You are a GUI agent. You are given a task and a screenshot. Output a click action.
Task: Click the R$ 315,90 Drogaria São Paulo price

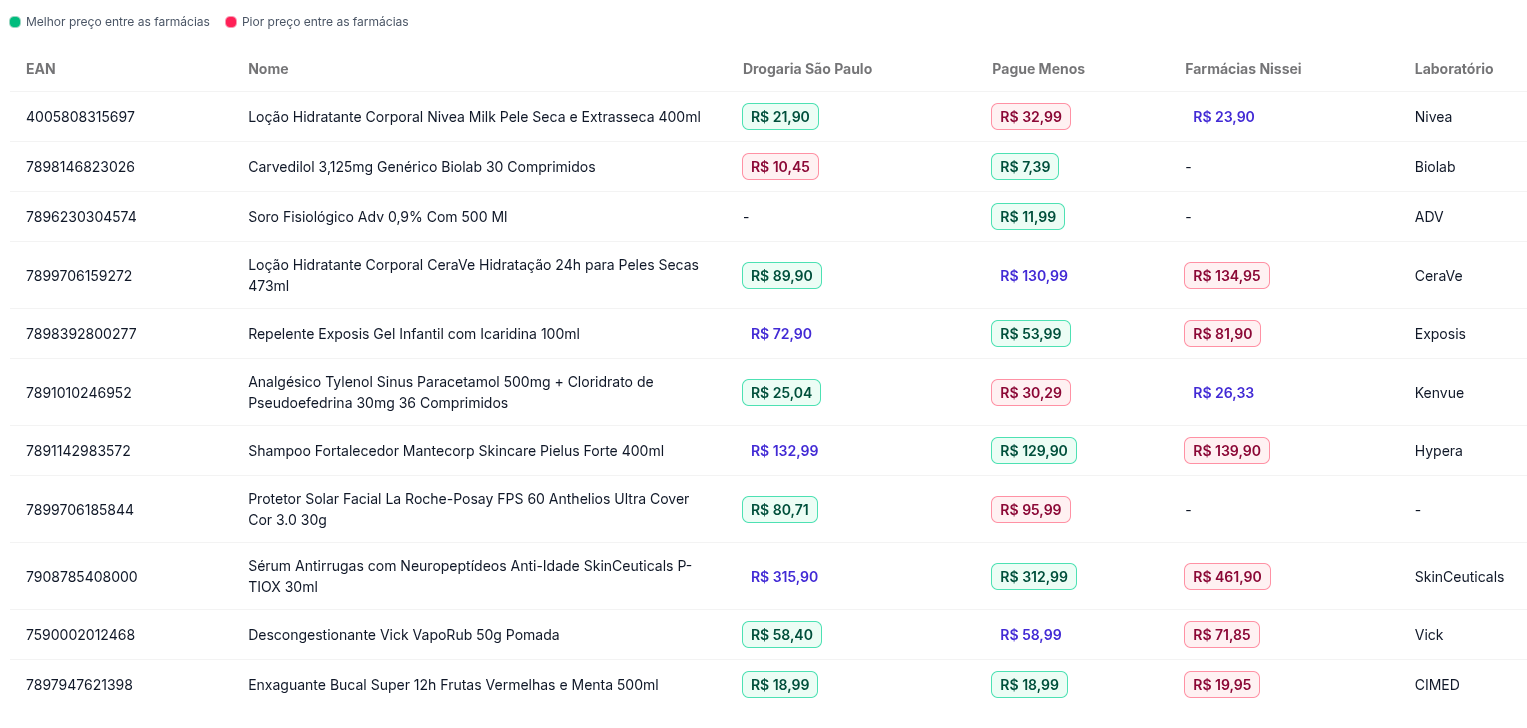pos(785,577)
